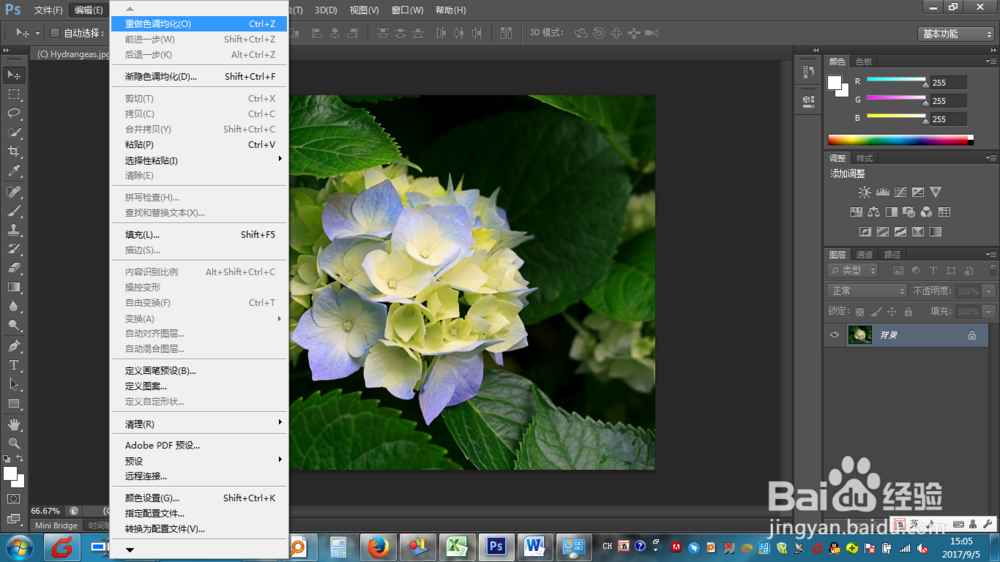Image resolution: width=1000 pixels, height=562 pixels.
Task: Expand the Transform submenu
Action: pyautogui.click(x=200, y=318)
